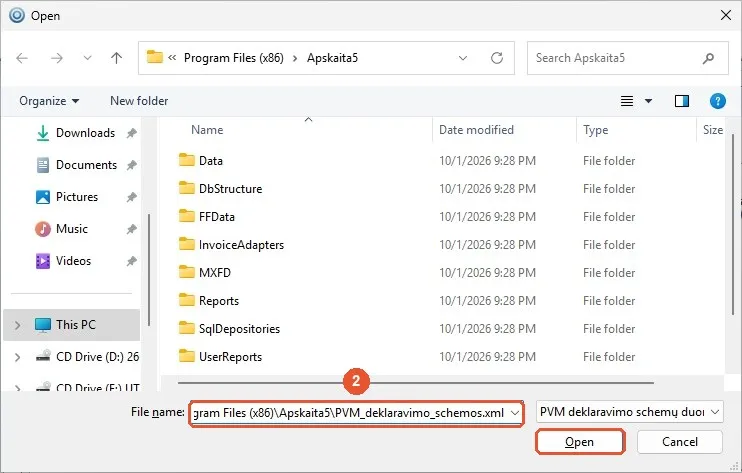
Task: Click the pin icon beside Documents
Action: pos(132,165)
